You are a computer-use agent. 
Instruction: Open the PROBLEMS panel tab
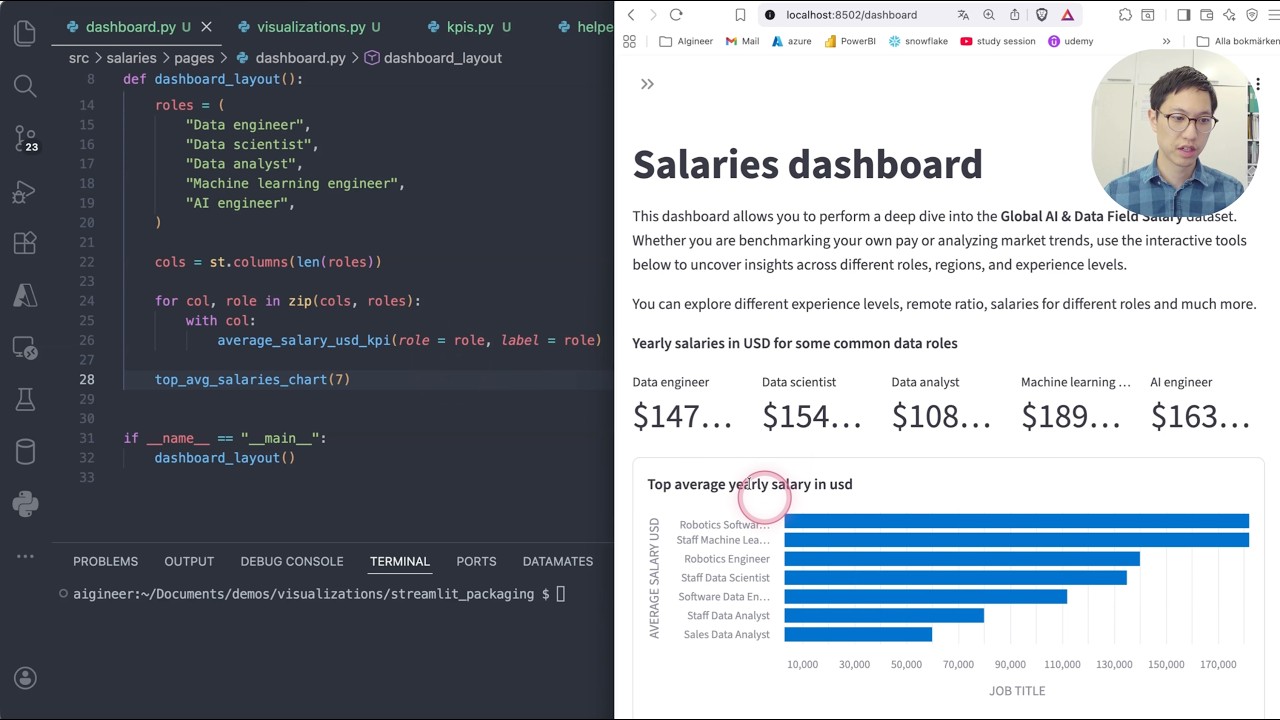(x=105, y=561)
